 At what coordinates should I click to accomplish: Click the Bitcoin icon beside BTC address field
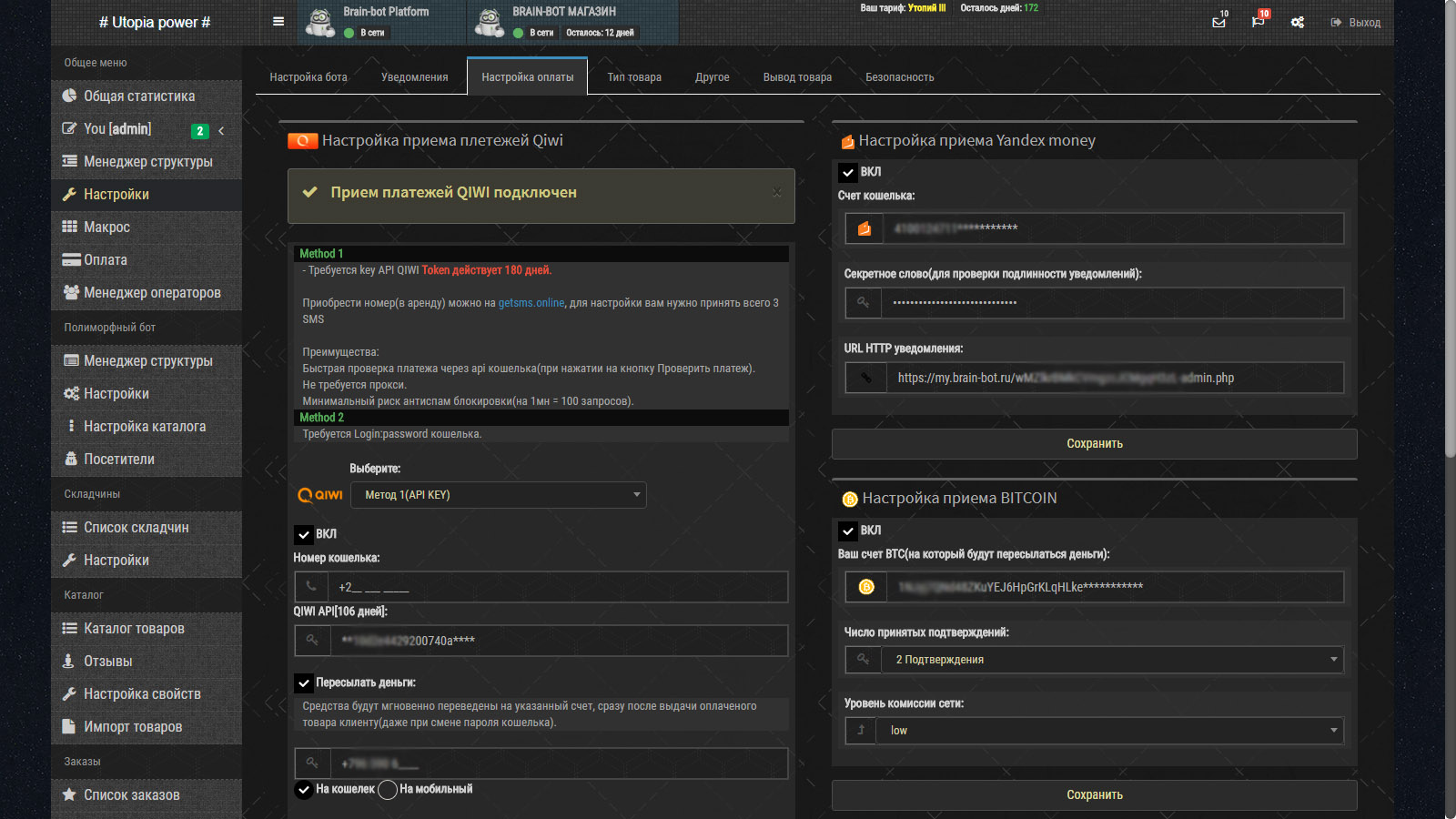point(866,587)
